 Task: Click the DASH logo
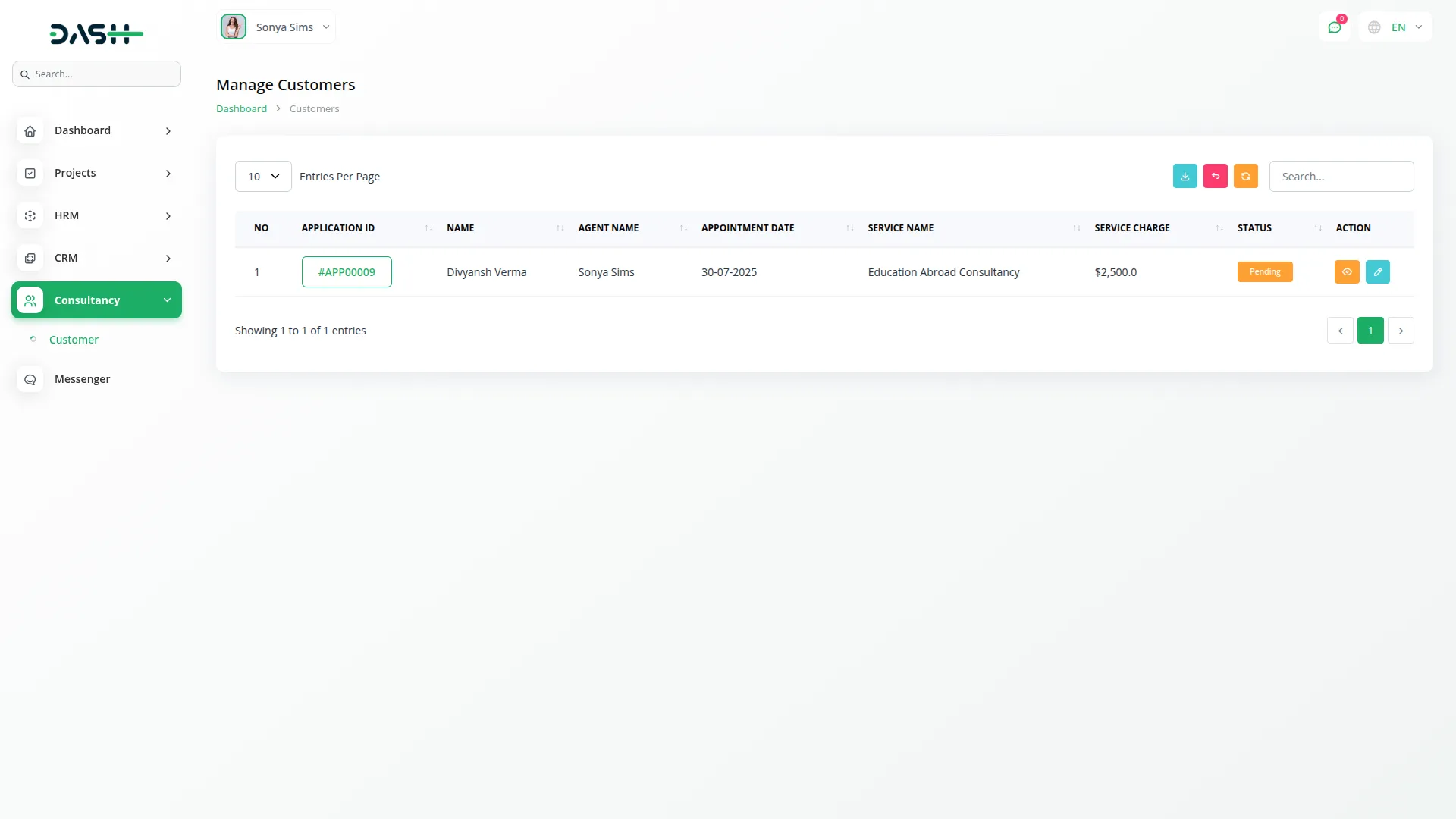(x=96, y=33)
